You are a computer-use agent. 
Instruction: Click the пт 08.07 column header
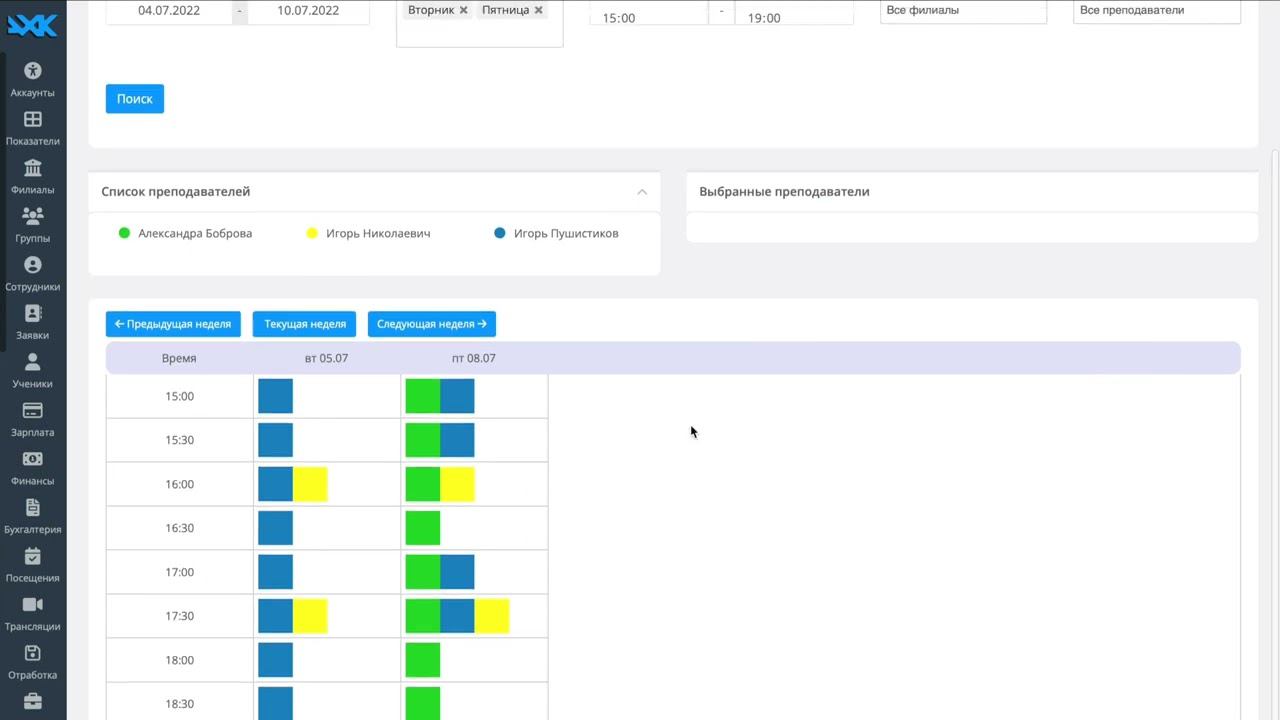pos(473,358)
